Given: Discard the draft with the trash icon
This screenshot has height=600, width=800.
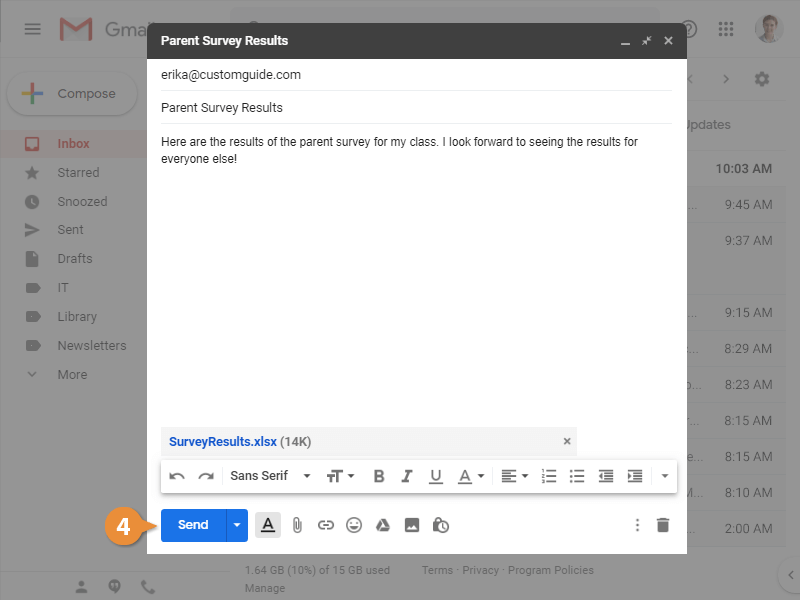Looking at the screenshot, I should (x=663, y=524).
